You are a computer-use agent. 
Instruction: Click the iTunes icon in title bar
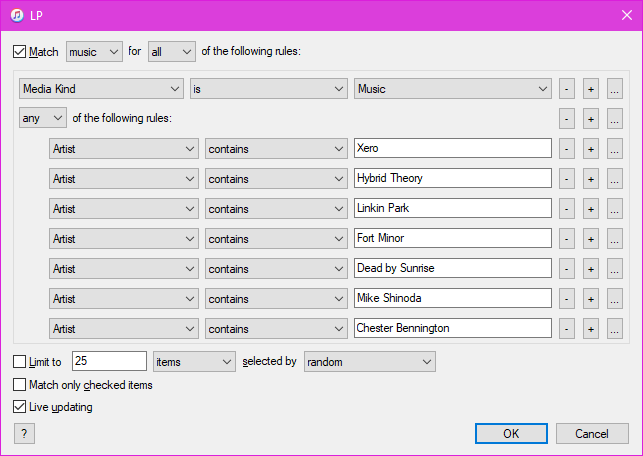click(x=17, y=16)
